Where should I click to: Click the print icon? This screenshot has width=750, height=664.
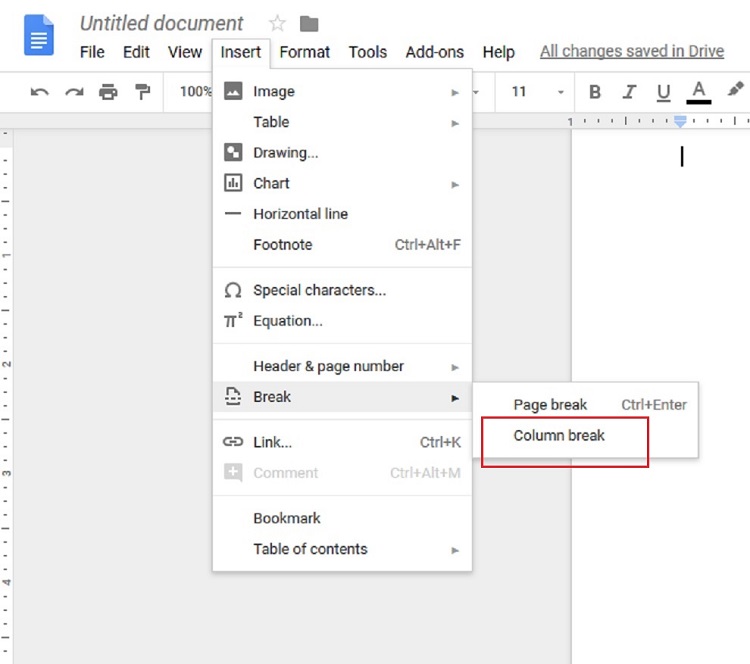(108, 92)
